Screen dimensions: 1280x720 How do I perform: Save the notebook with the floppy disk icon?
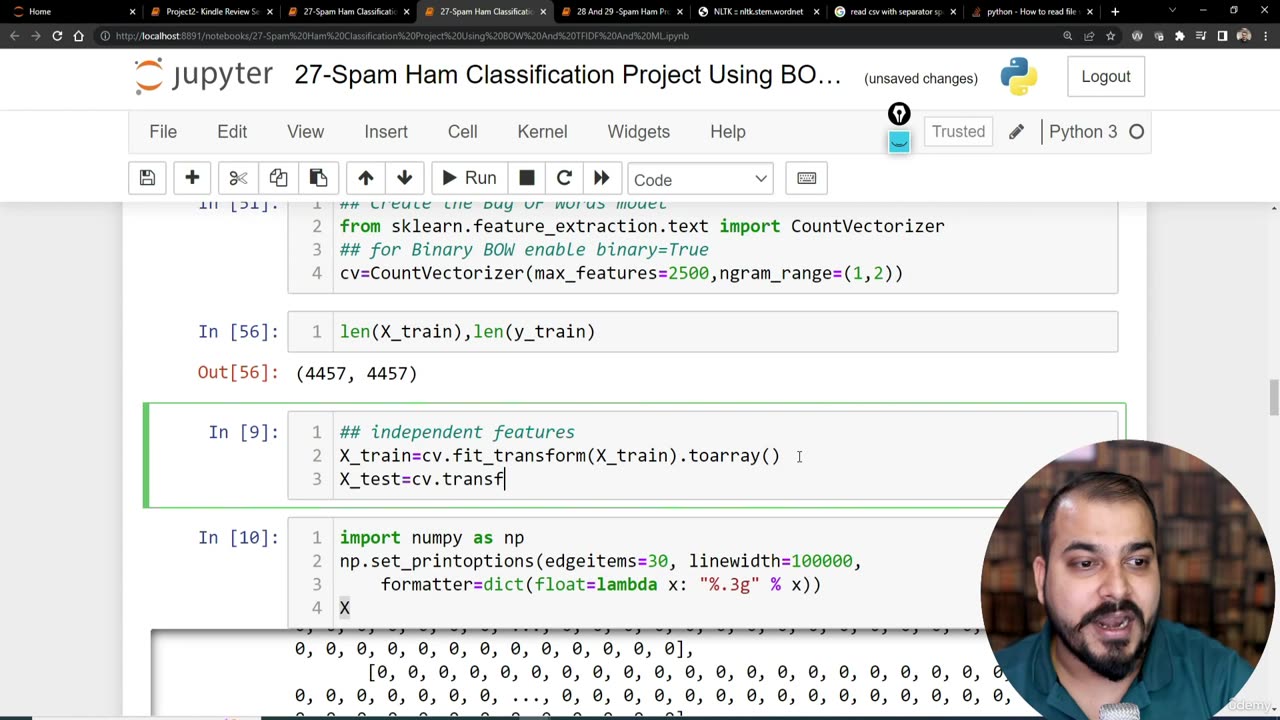click(x=147, y=178)
